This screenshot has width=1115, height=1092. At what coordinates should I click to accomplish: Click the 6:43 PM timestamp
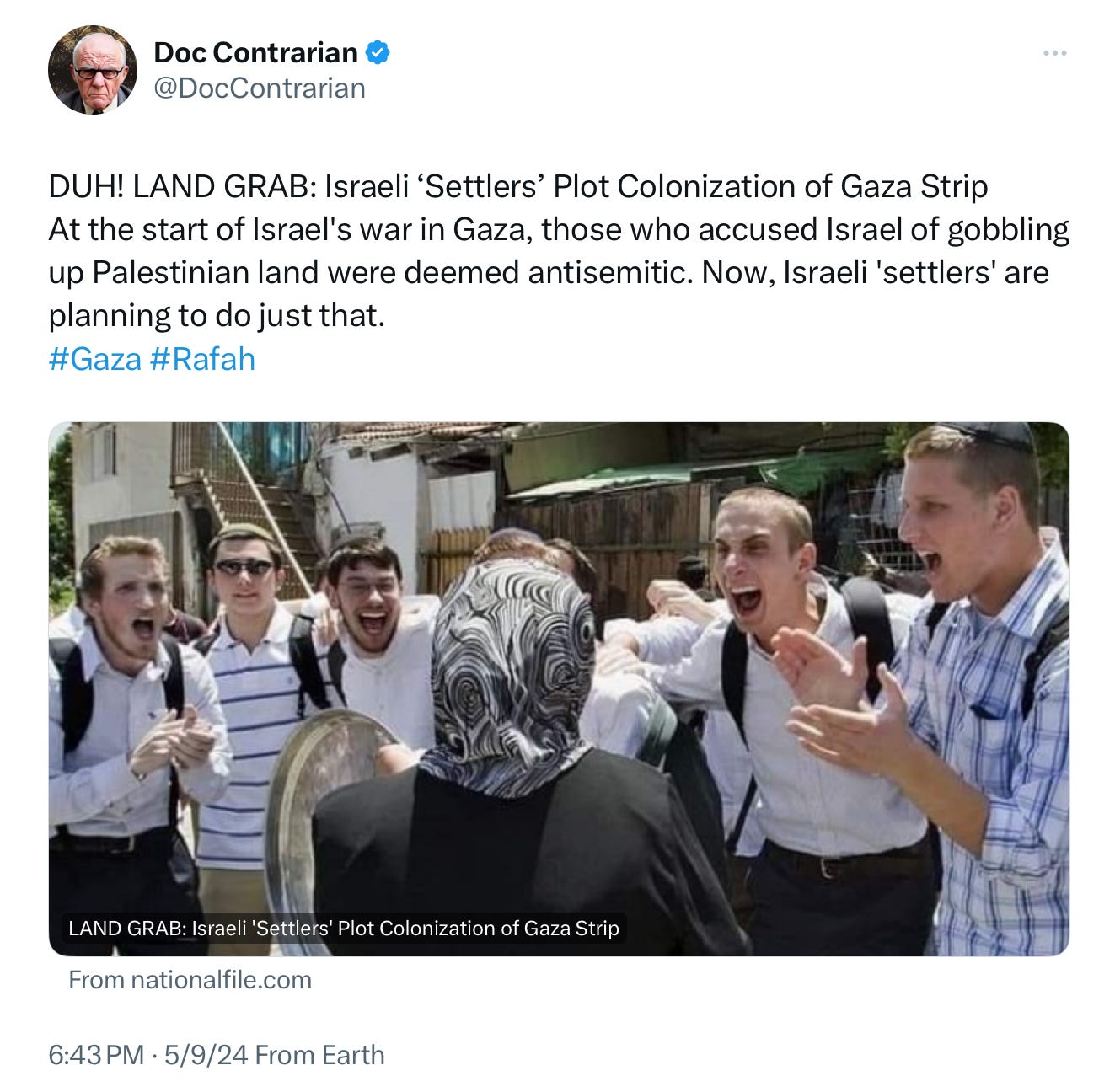[x=96, y=1055]
